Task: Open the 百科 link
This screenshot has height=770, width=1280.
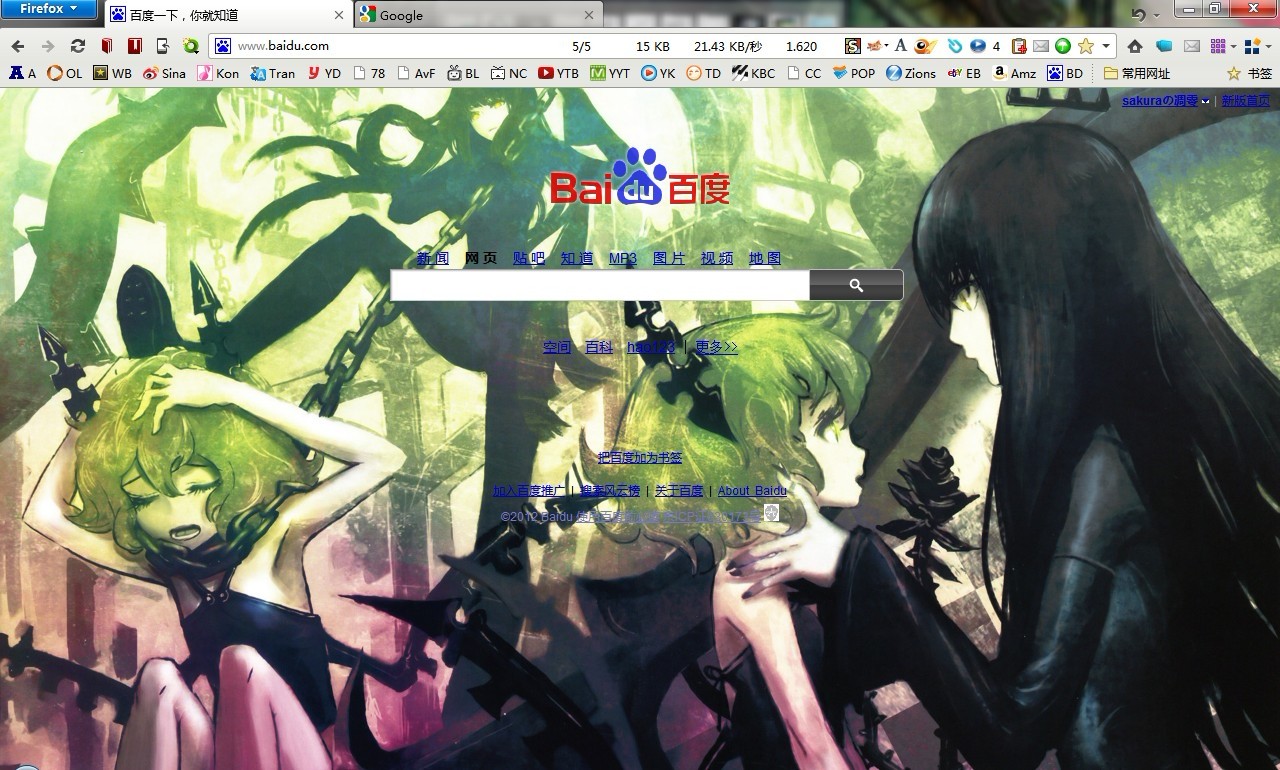Action: [x=599, y=347]
